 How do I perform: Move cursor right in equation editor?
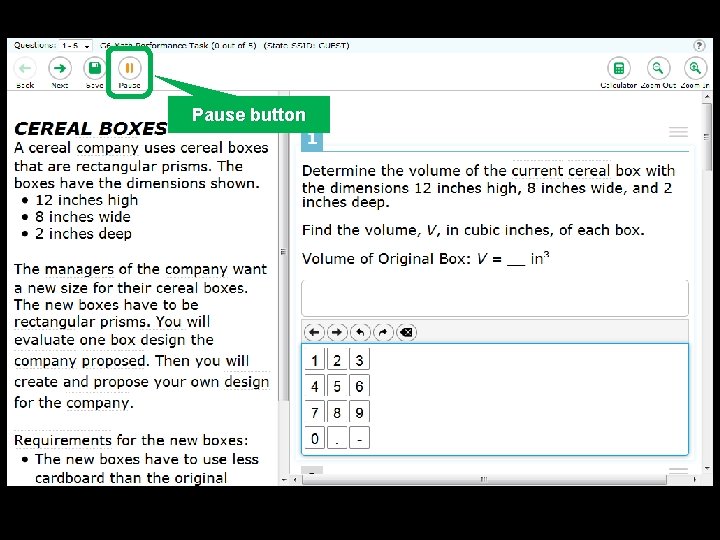[337, 332]
